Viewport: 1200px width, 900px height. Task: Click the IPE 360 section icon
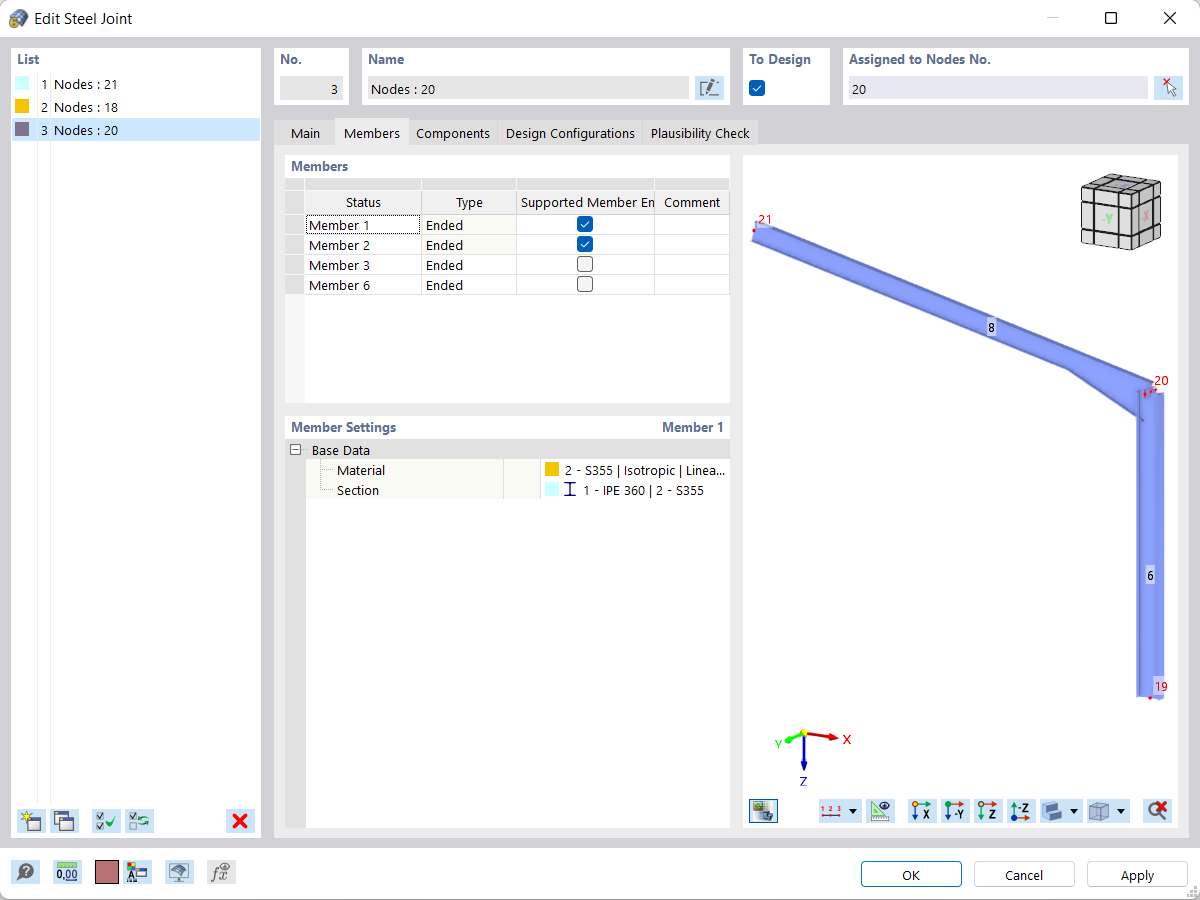pos(570,490)
